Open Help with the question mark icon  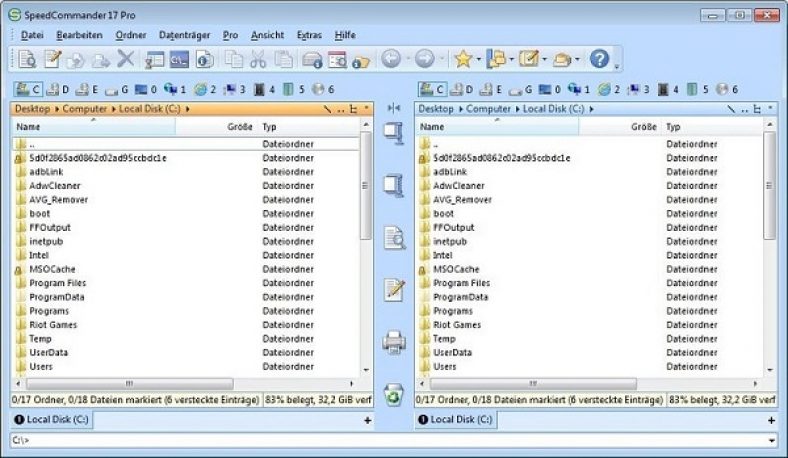point(599,59)
